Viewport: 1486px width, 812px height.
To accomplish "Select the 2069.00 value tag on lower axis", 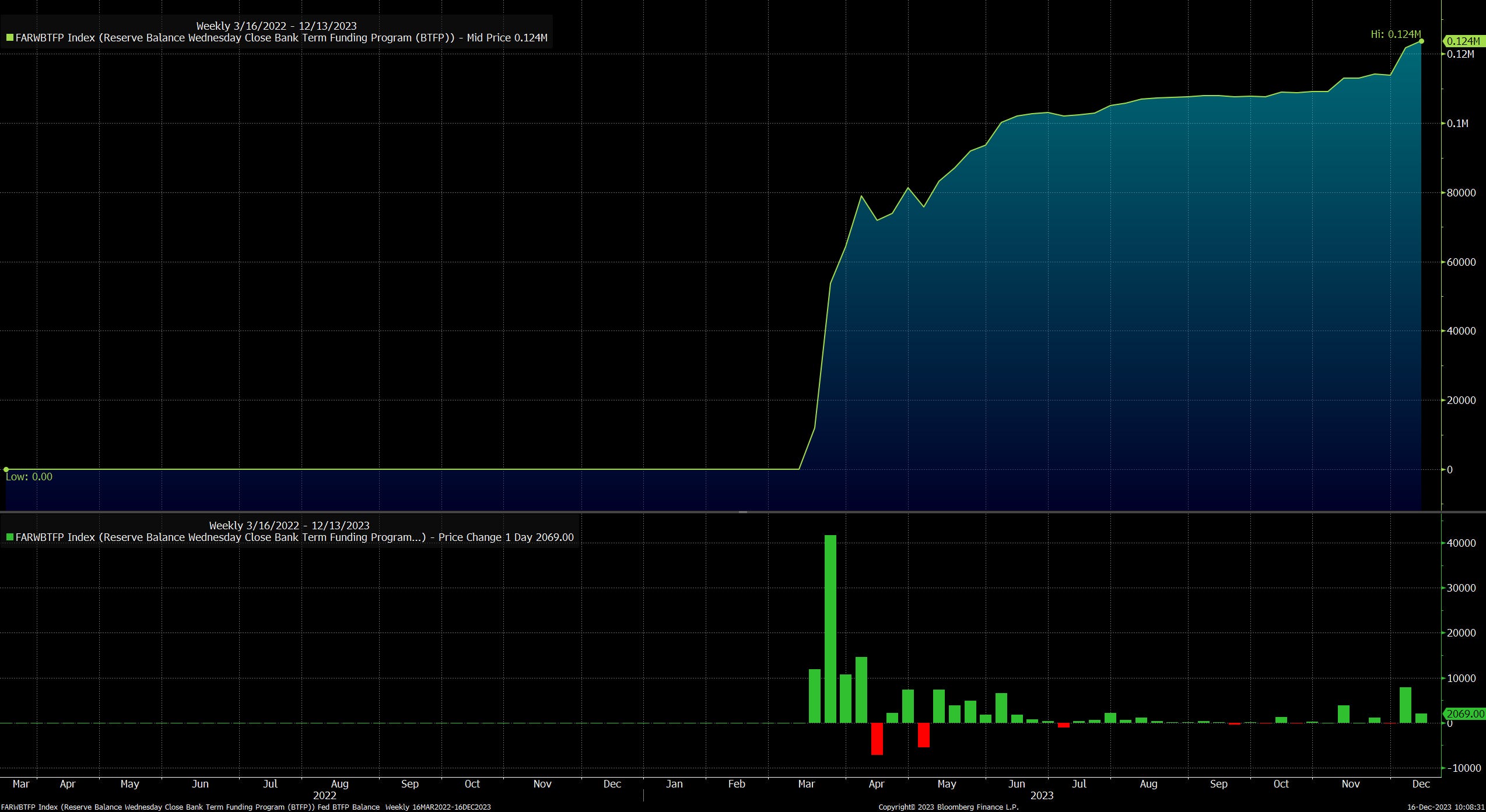I will pyautogui.click(x=1465, y=713).
